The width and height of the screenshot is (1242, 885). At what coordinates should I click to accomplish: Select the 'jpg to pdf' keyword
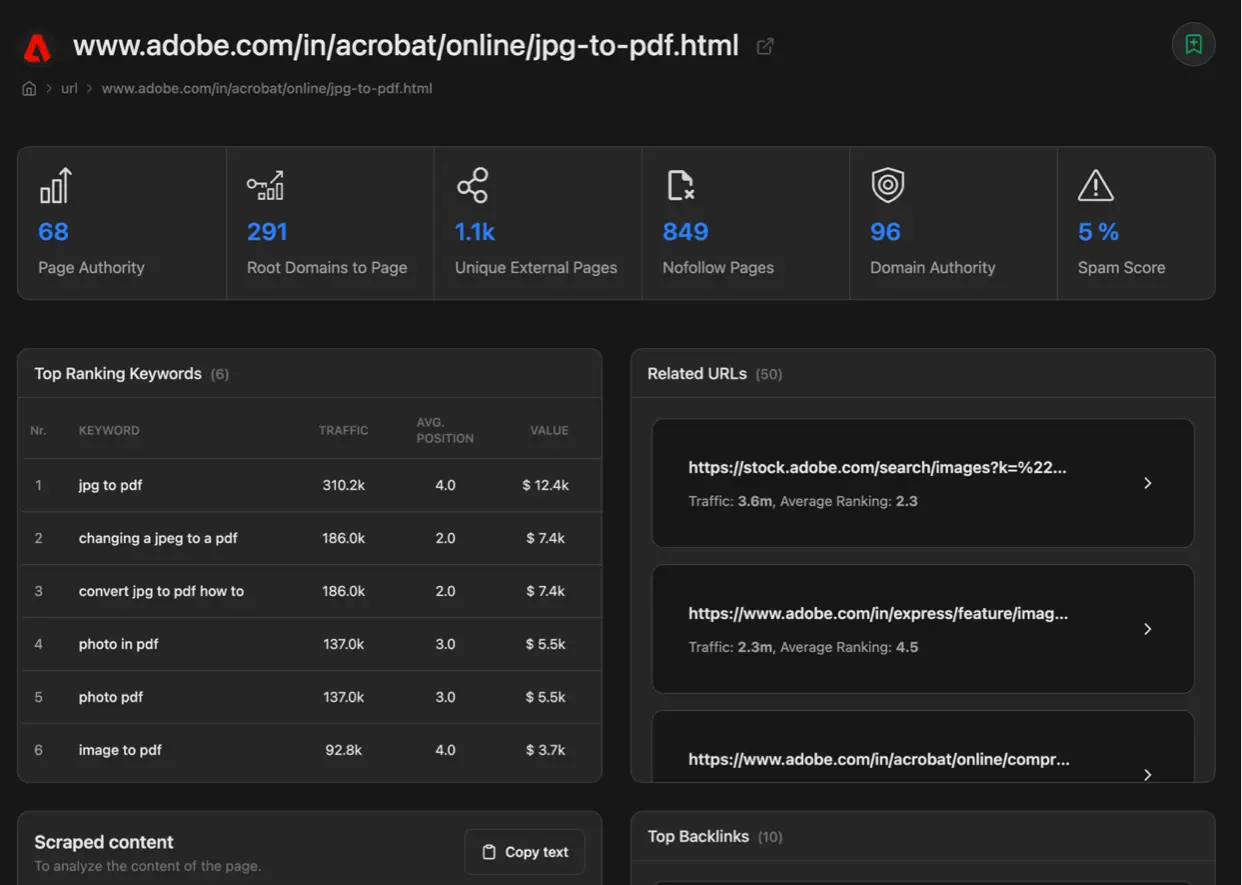point(110,485)
